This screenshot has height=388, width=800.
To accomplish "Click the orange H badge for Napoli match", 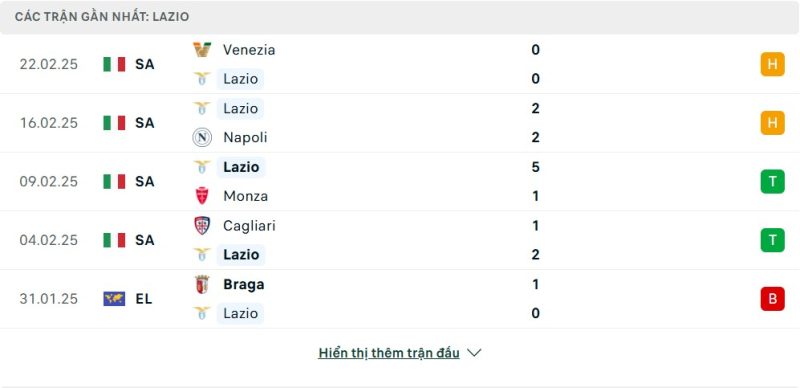I will click(772, 123).
